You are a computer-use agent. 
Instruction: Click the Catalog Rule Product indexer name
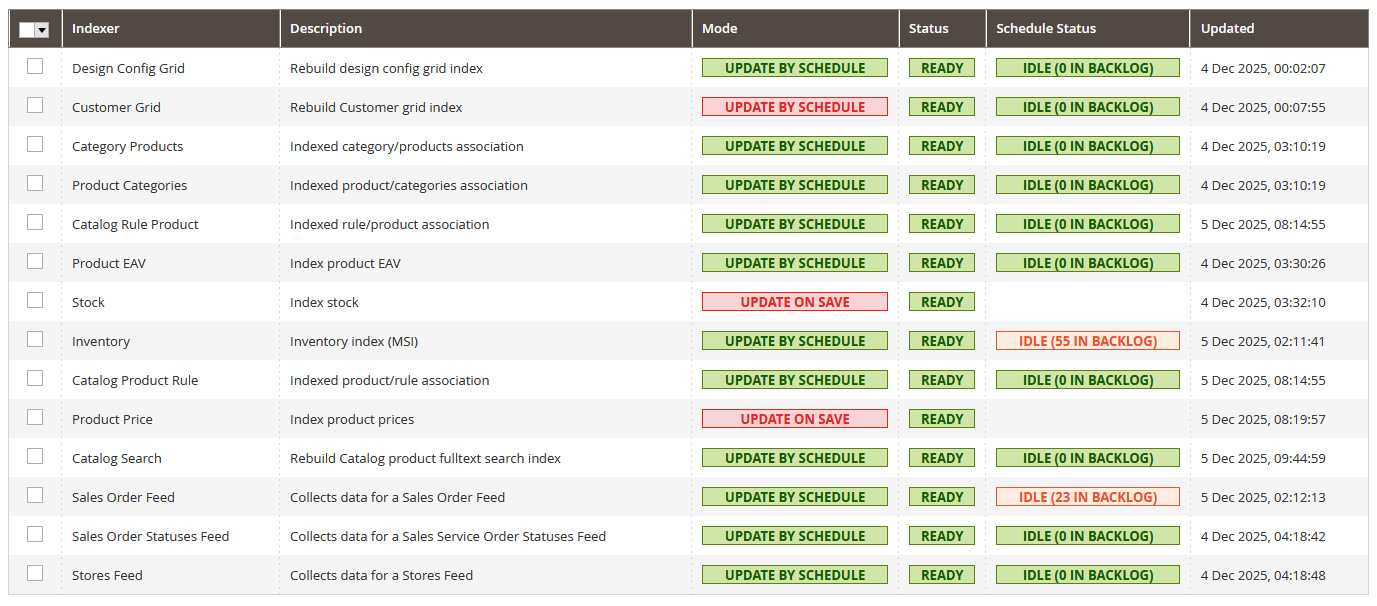pos(135,224)
